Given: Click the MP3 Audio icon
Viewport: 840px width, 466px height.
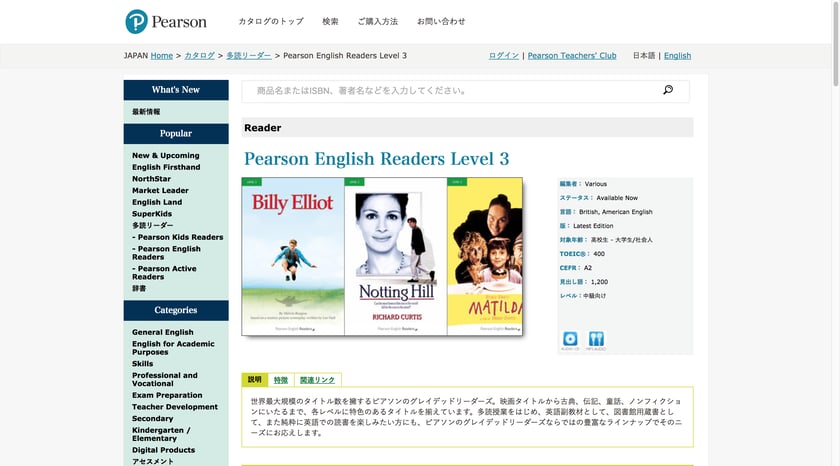Looking at the screenshot, I should (x=596, y=340).
